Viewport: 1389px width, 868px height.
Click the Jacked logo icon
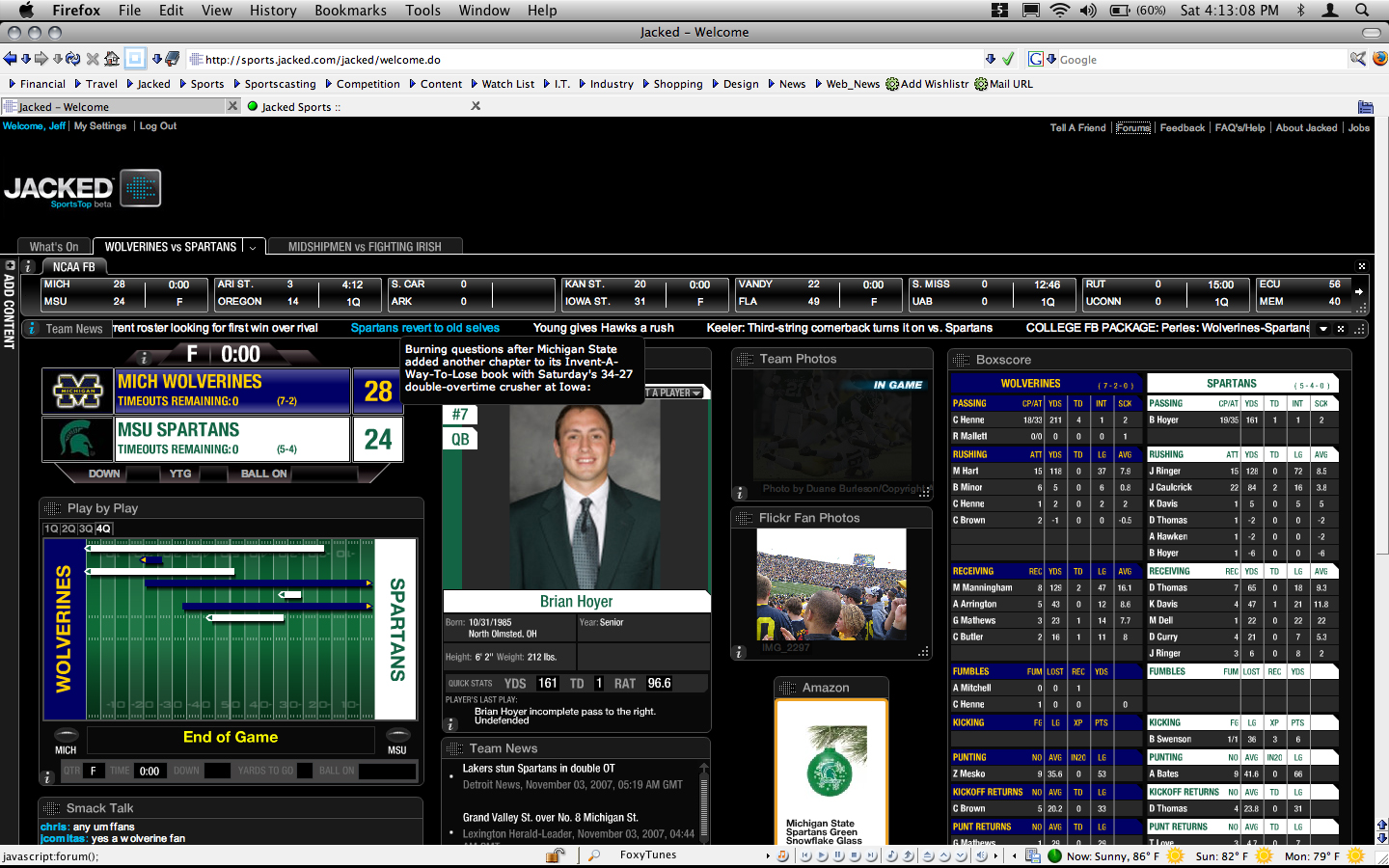[x=141, y=188]
